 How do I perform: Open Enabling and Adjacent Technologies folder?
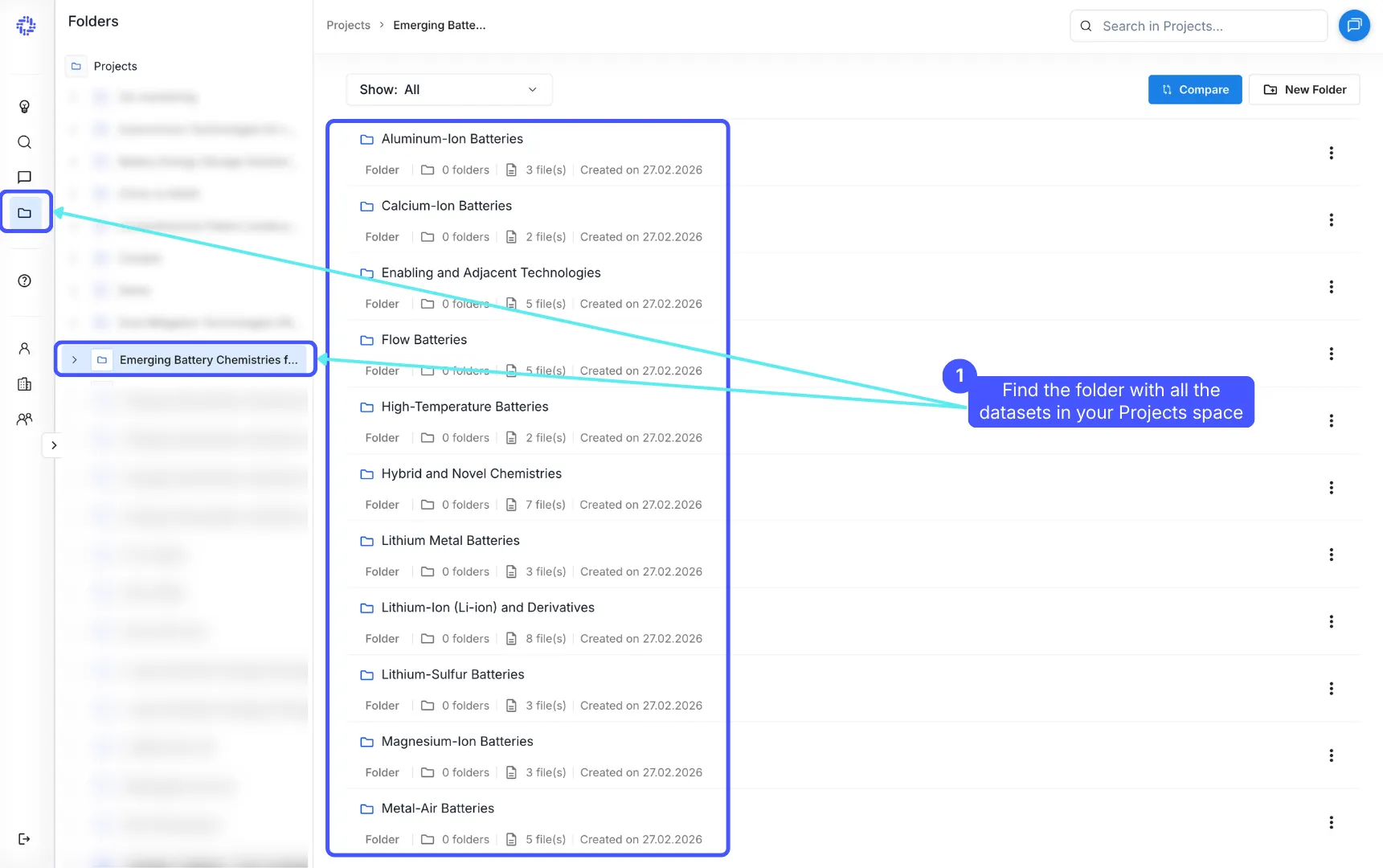coord(490,272)
